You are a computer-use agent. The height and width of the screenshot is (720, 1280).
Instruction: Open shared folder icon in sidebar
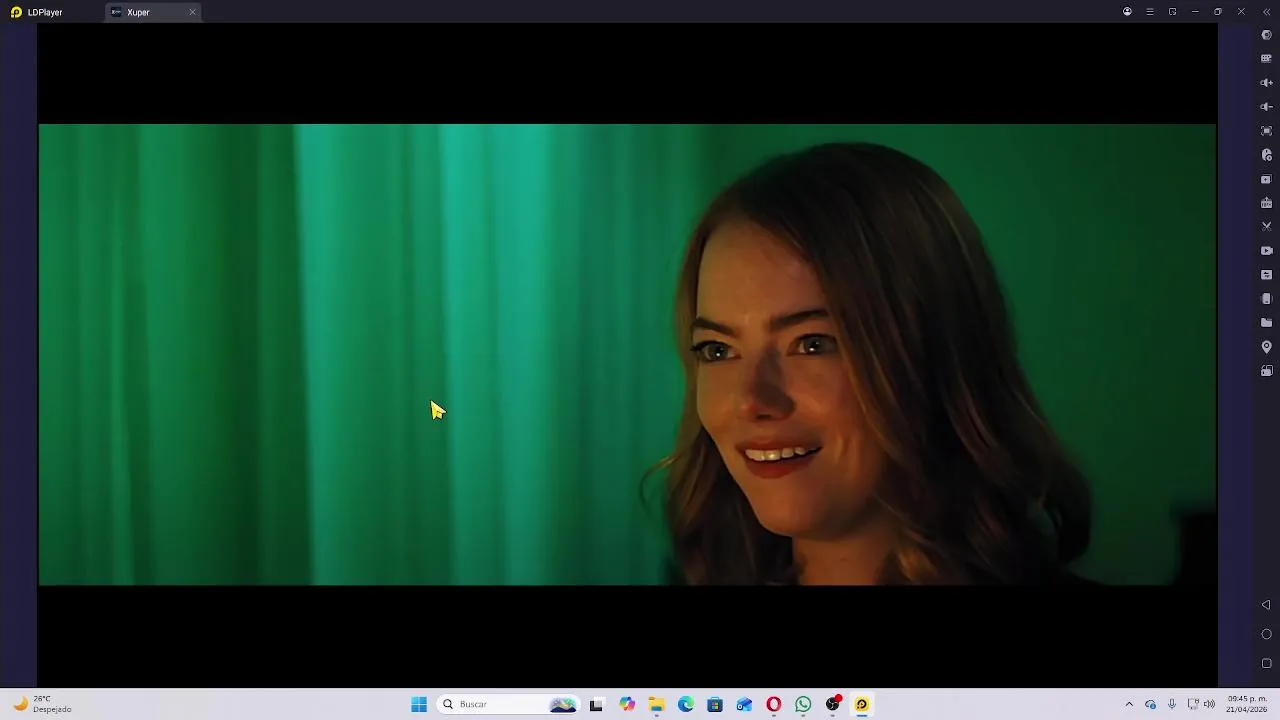1266,323
